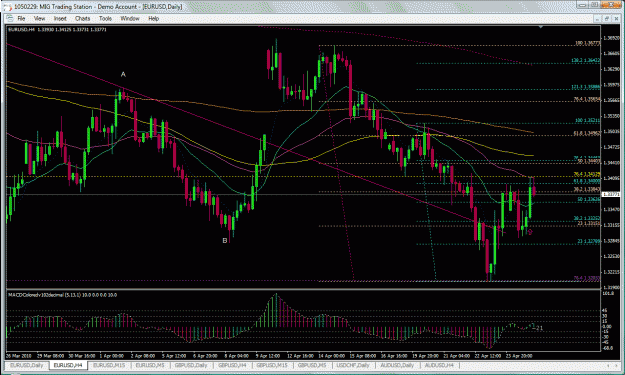Click the EURUSD,H4 price header text
Screen dimensions: 625x375
(x=57, y=29)
